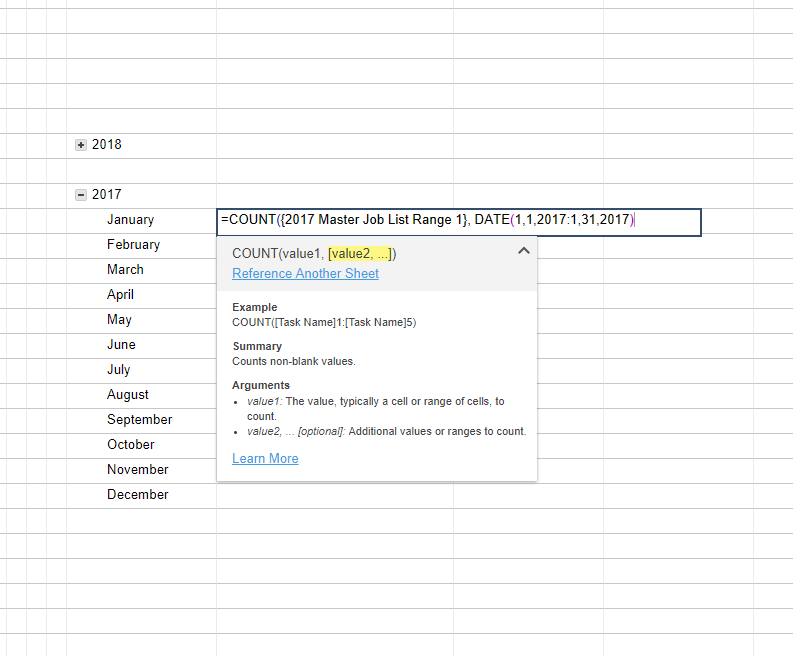Open the Learn More link

coord(265,459)
